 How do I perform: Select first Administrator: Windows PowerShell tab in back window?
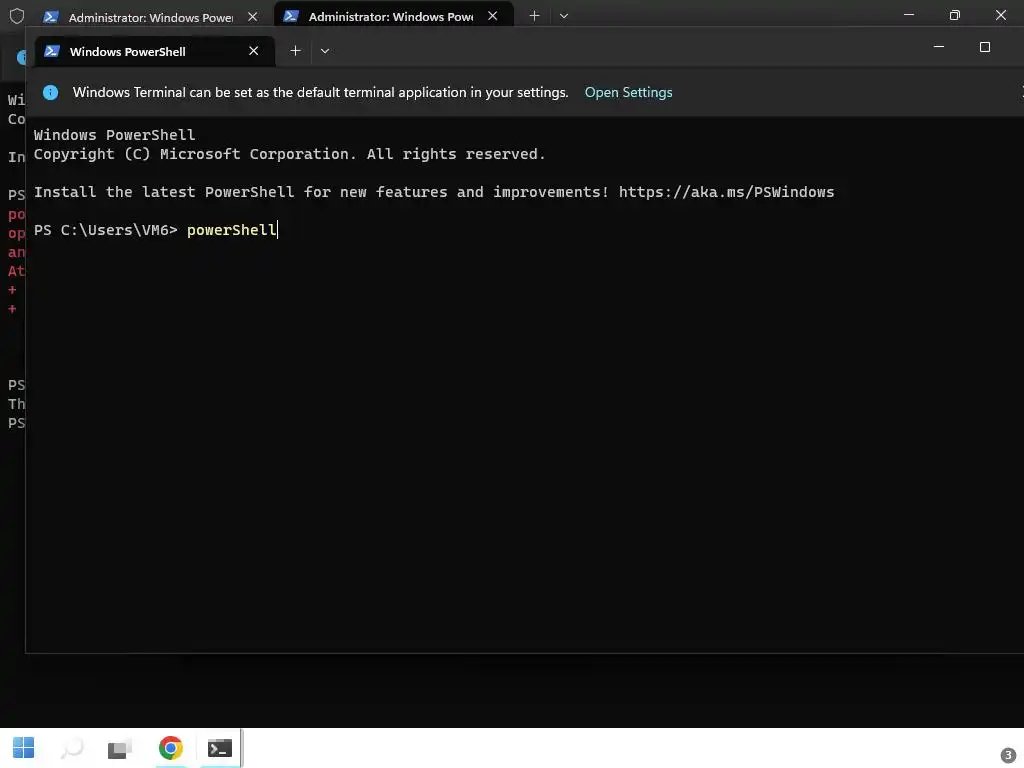(x=151, y=17)
